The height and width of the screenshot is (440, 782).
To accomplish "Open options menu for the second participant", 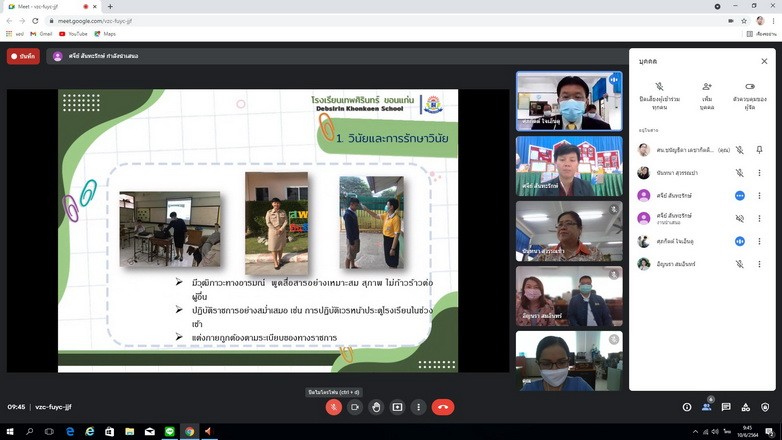I will pyautogui.click(x=759, y=173).
